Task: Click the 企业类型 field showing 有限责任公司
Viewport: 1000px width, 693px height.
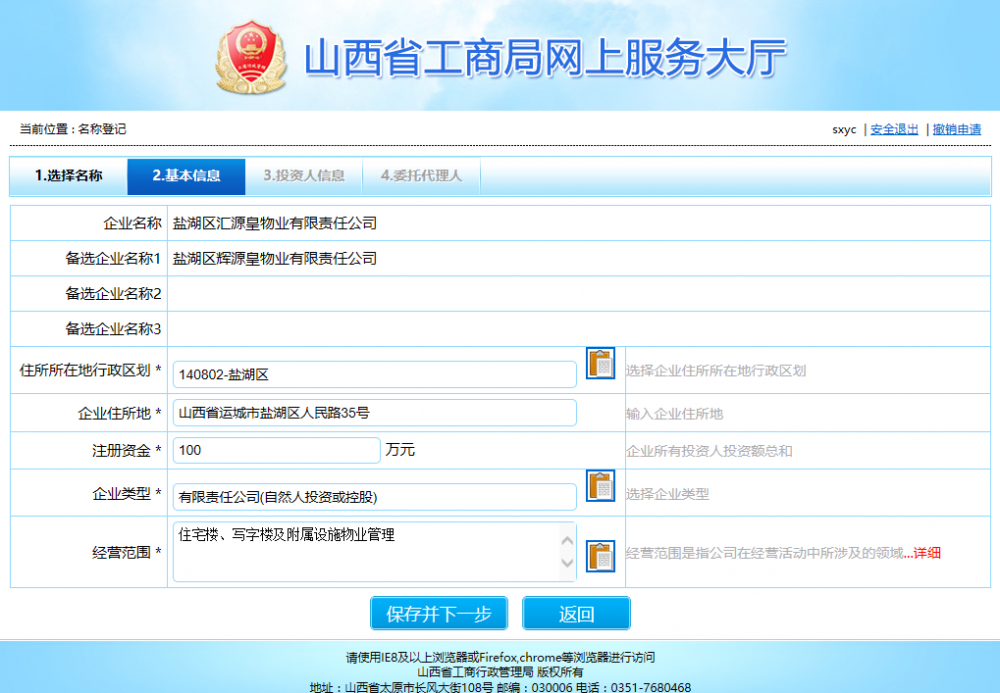Action: (x=374, y=497)
